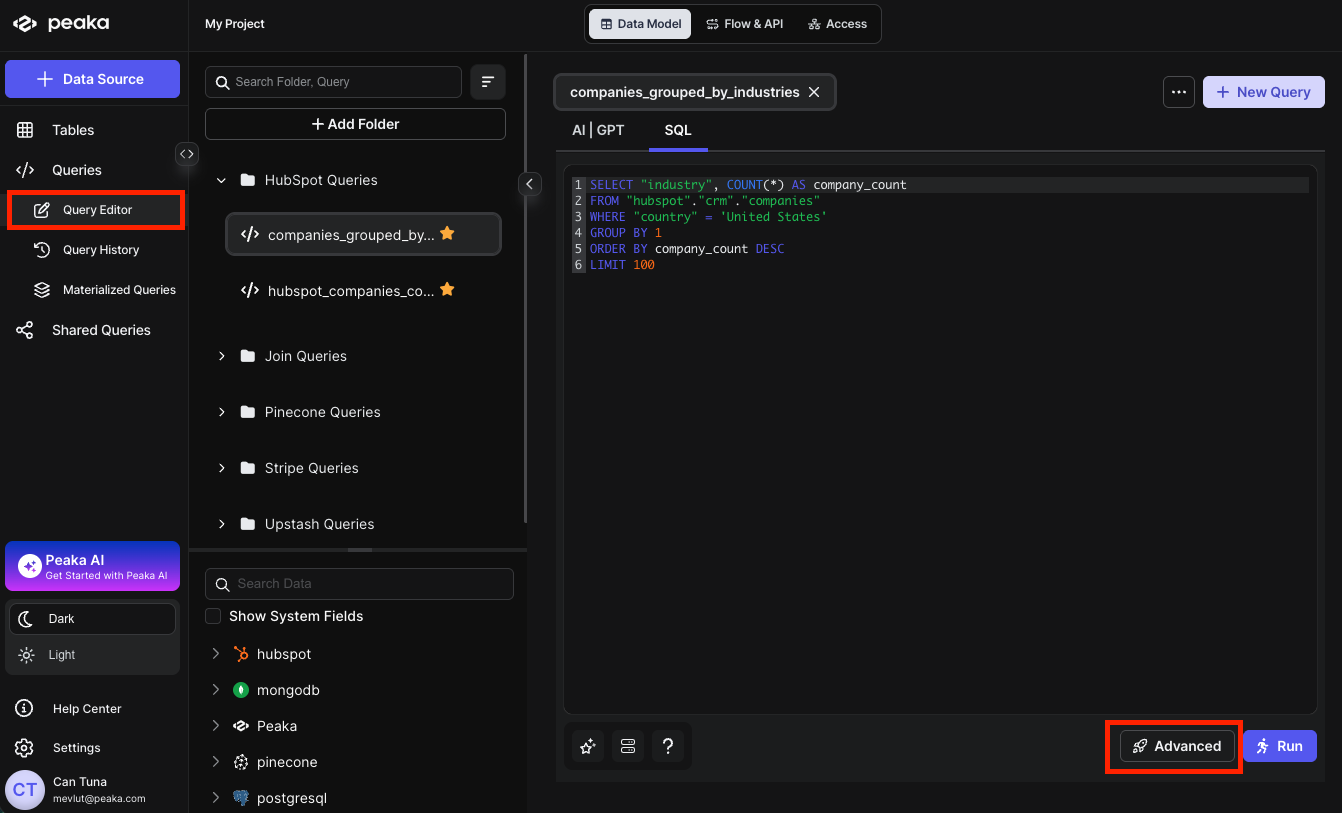Click the Search Data input field
1342x813 pixels.
click(x=359, y=584)
